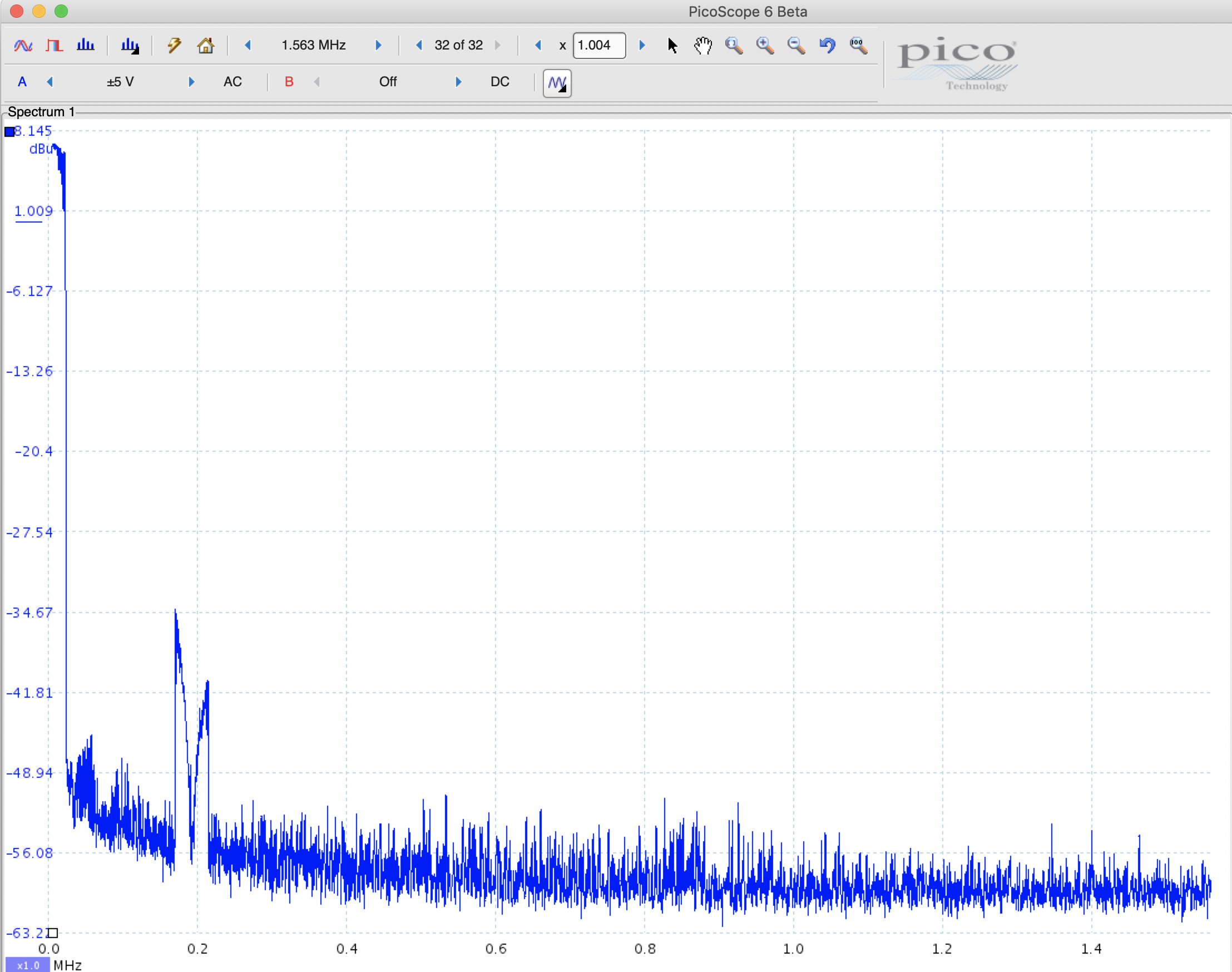Change channel B DC coupling

point(500,82)
